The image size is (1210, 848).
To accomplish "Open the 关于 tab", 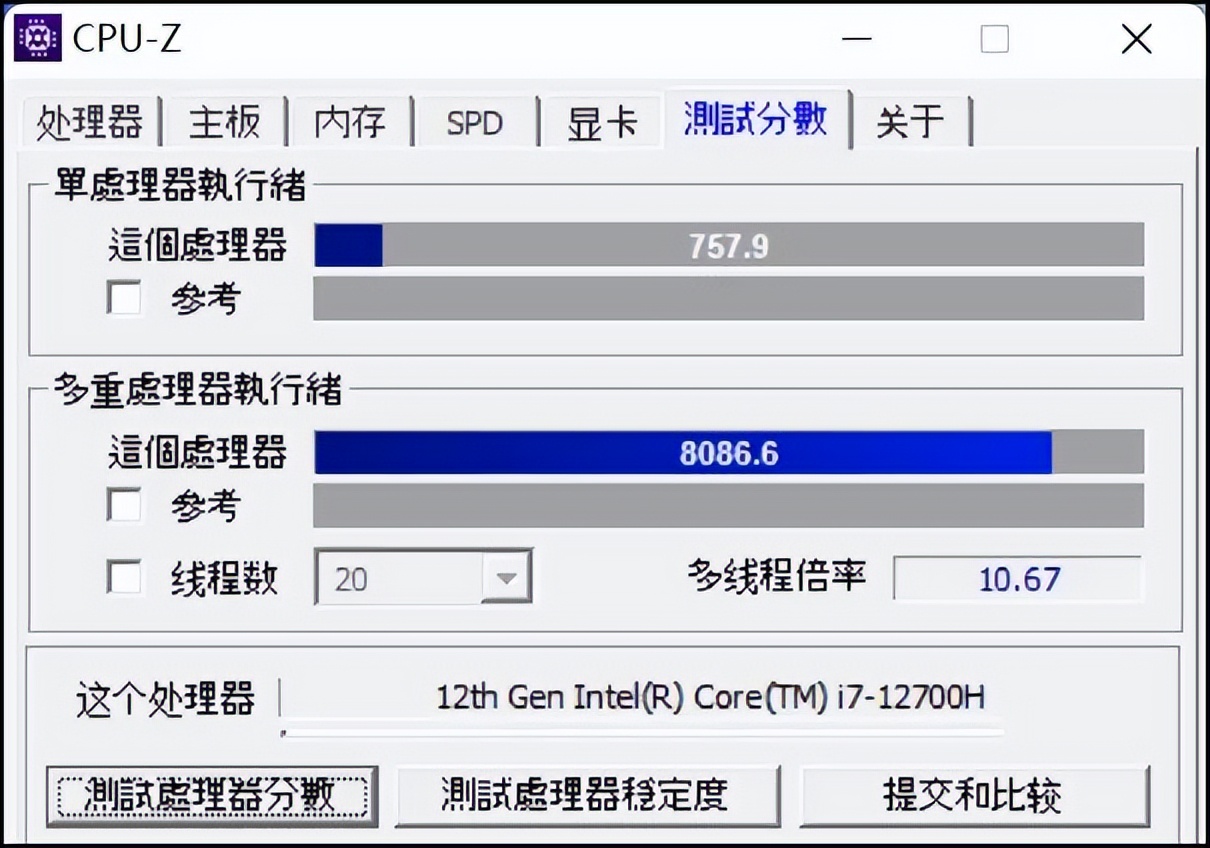I will tap(910, 122).
